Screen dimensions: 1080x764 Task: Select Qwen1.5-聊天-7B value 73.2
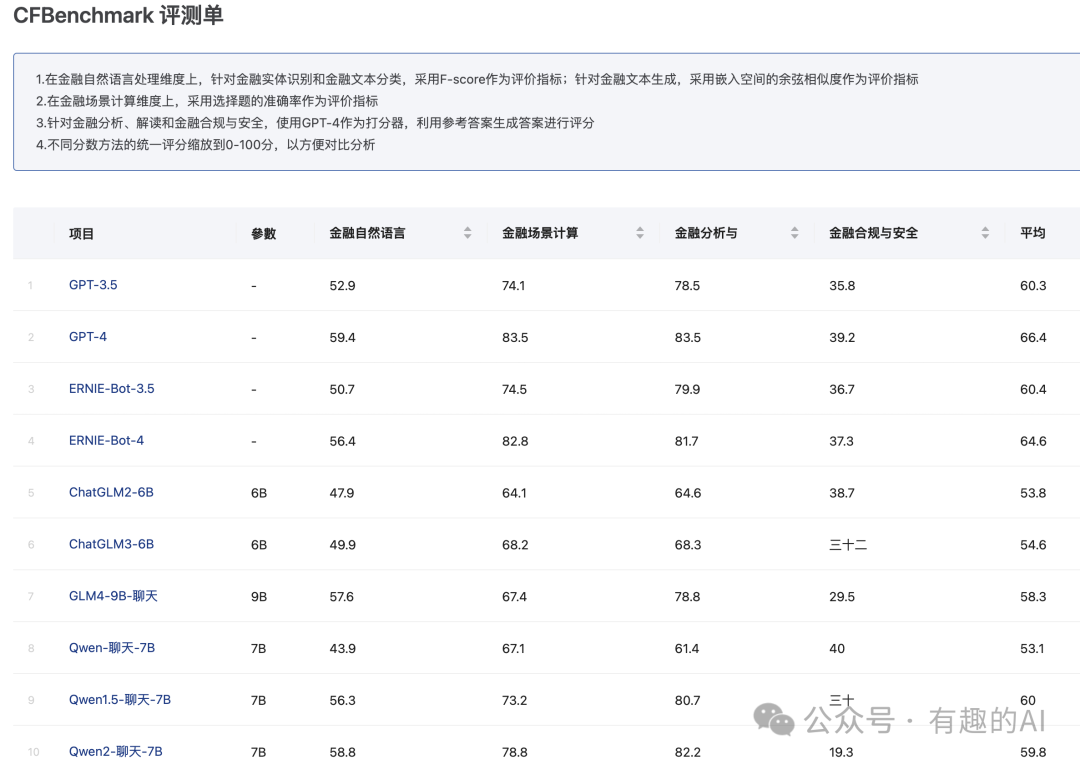coord(514,700)
